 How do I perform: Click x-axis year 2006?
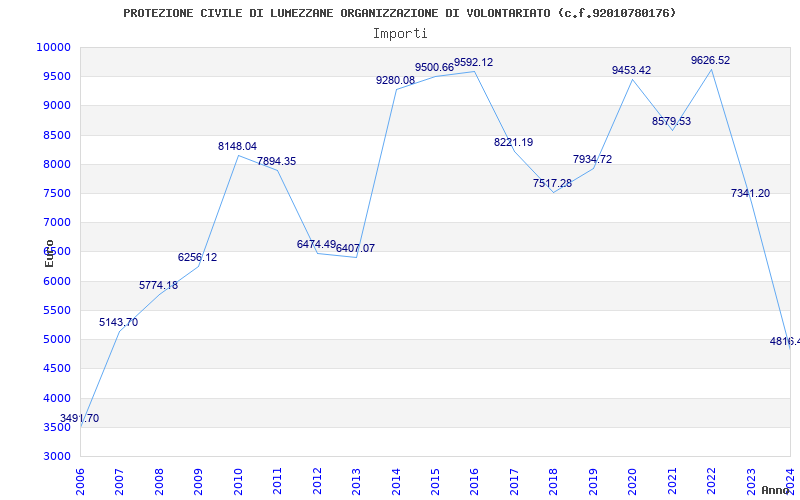point(80,482)
